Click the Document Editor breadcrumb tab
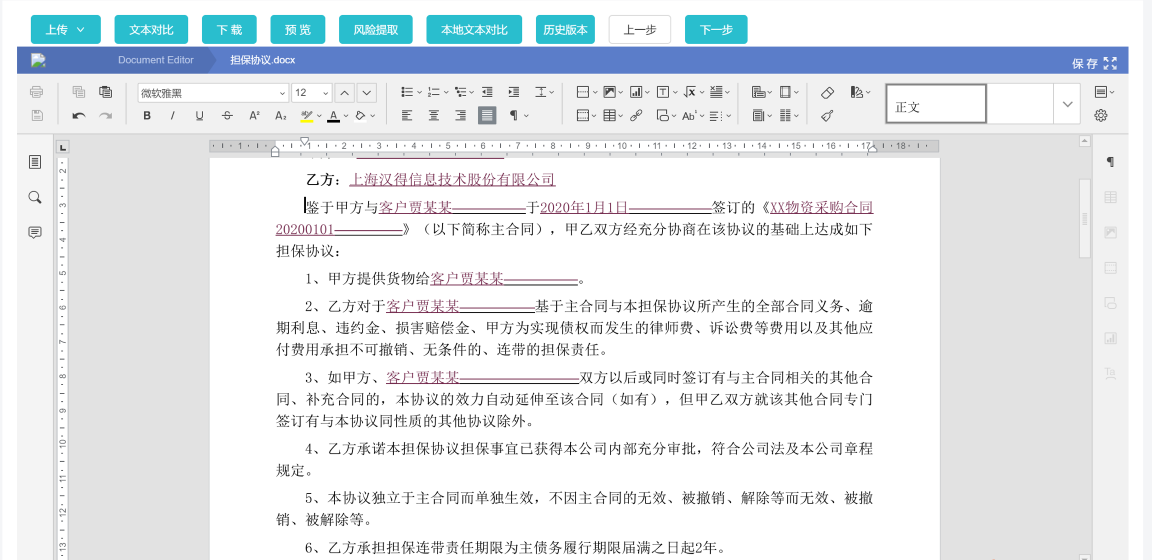 (x=155, y=60)
